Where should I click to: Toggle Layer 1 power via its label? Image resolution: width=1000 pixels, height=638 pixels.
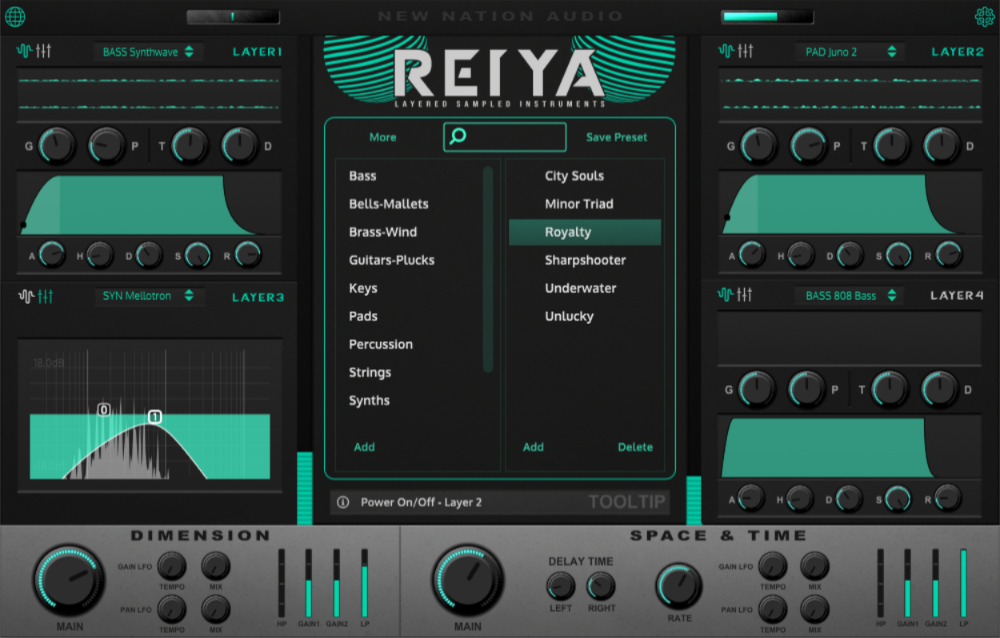pyautogui.click(x=257, y=52)
